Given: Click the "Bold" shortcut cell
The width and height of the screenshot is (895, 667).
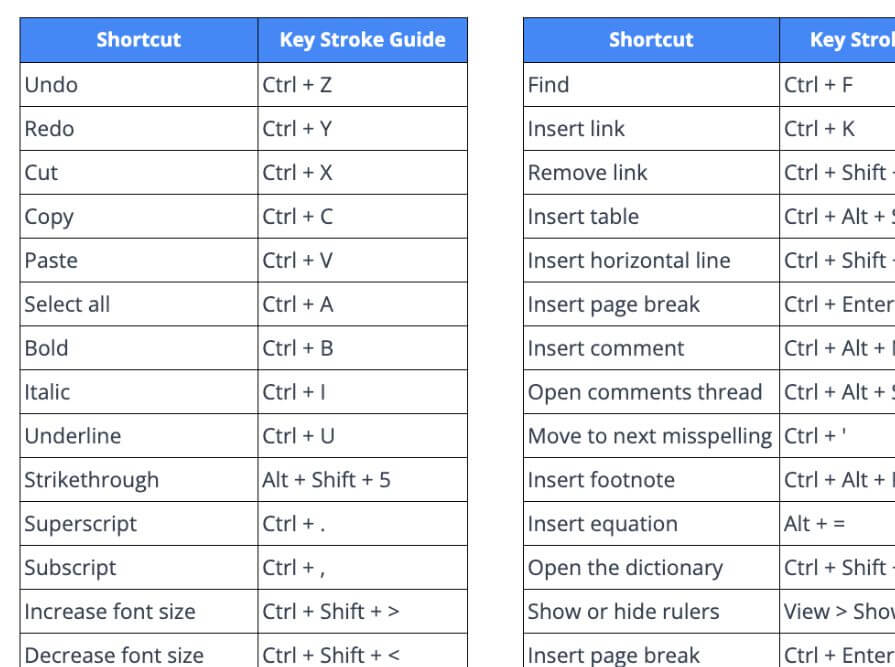Looking at the screenshot, I should click(138, 349).
